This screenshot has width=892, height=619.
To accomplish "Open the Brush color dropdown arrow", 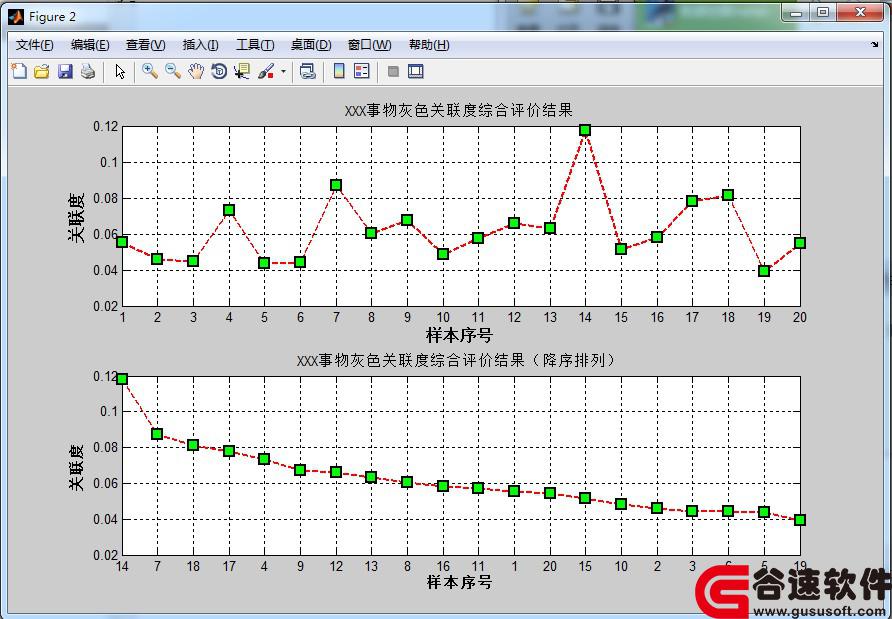I will [x=283, y=72].
